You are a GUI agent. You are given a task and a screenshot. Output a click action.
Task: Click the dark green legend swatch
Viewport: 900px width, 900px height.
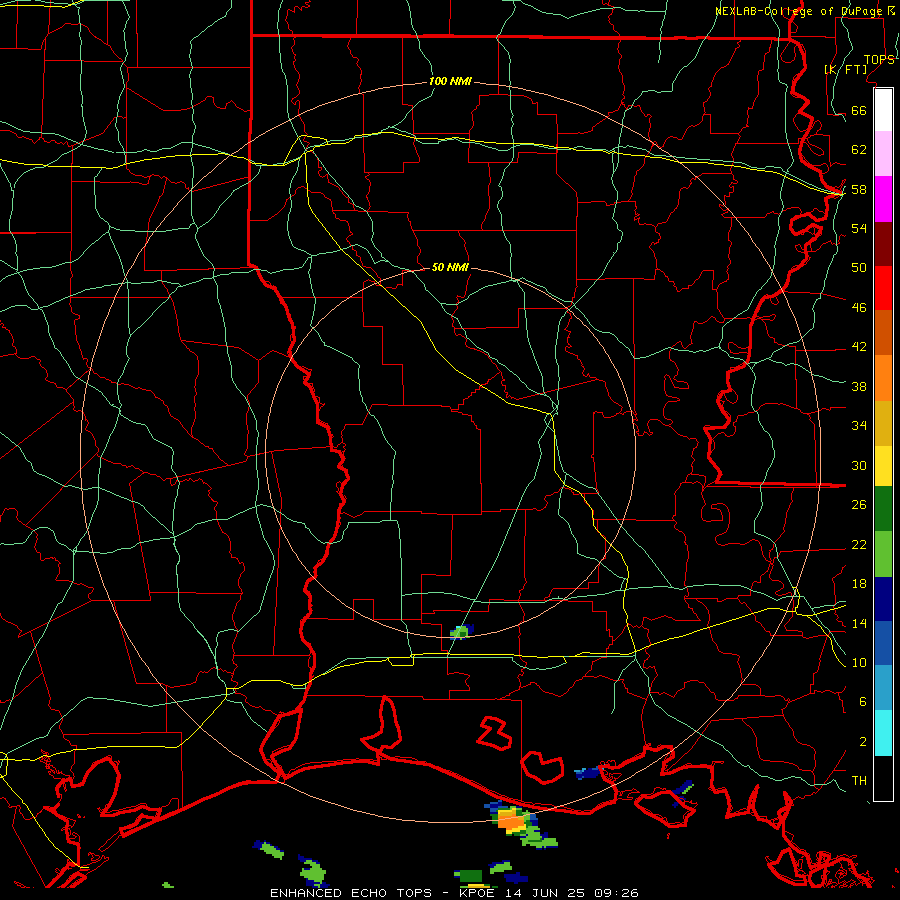883,509
